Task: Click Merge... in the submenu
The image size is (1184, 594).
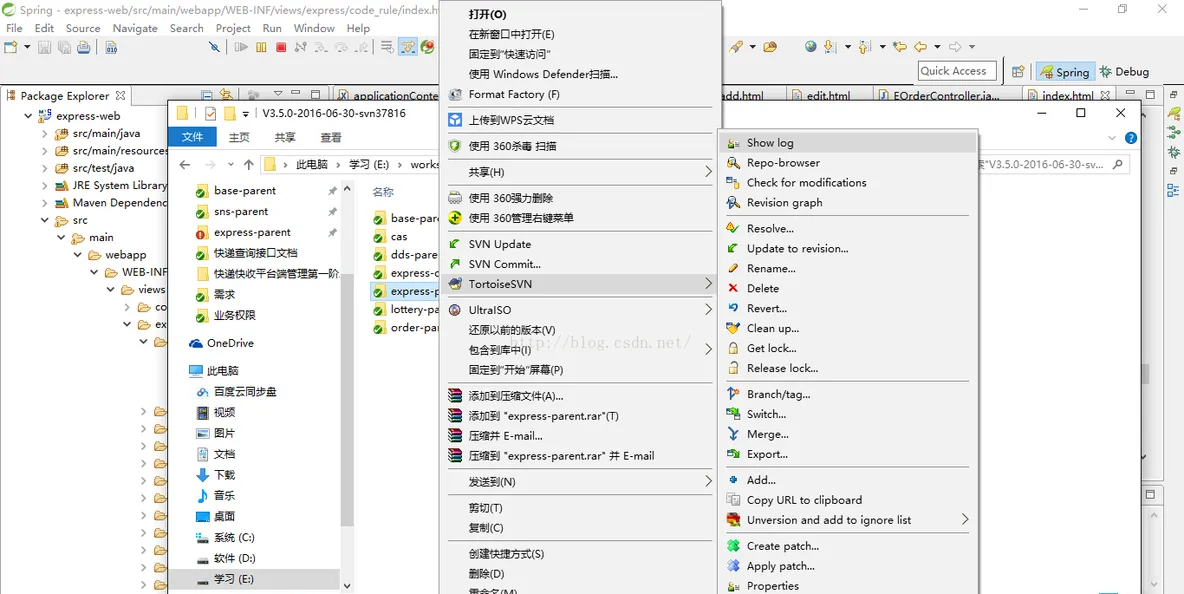Action: (x=847, y=434)
